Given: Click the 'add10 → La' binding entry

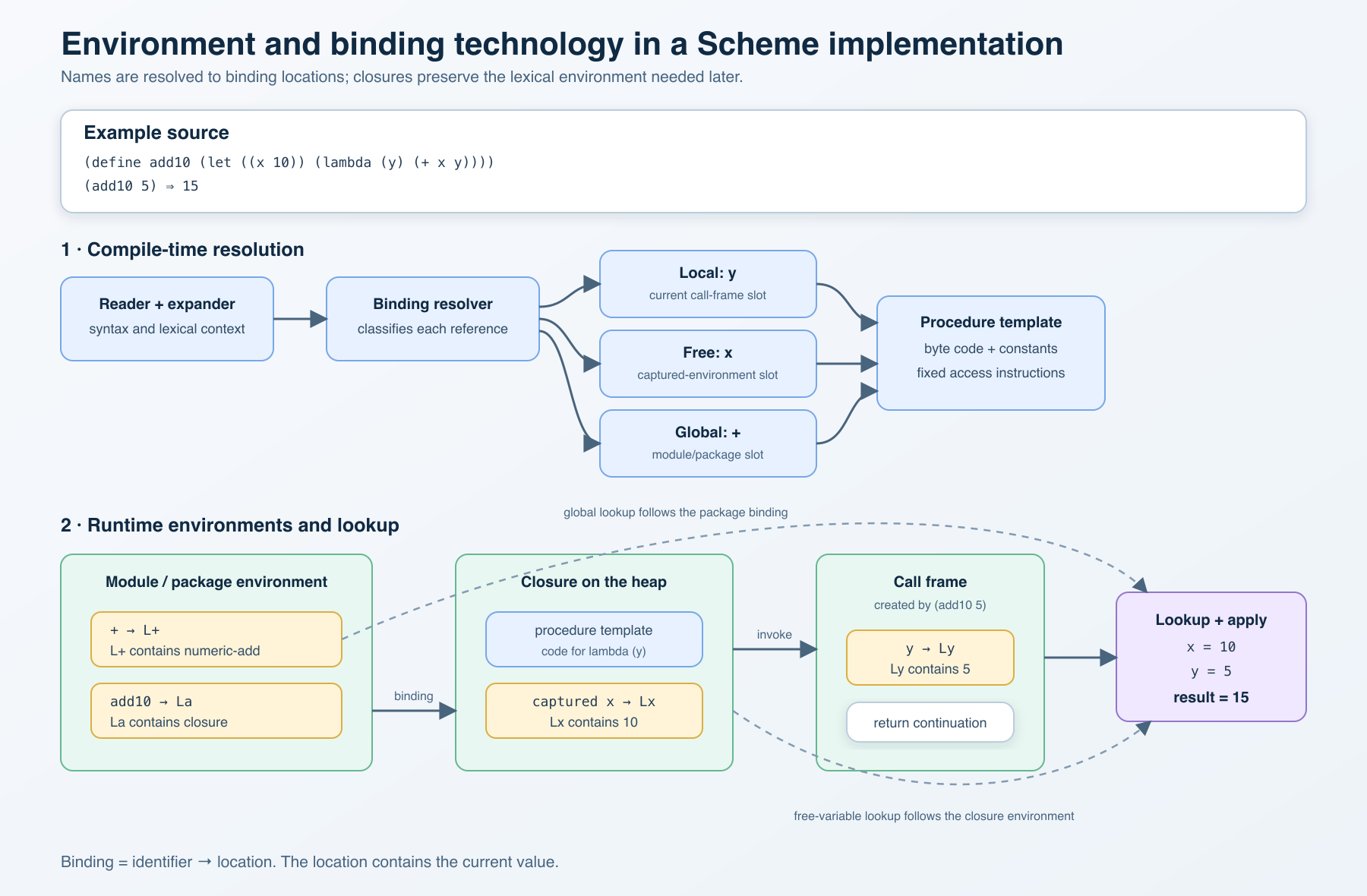Looking at the screenshot, I should 216,711.
